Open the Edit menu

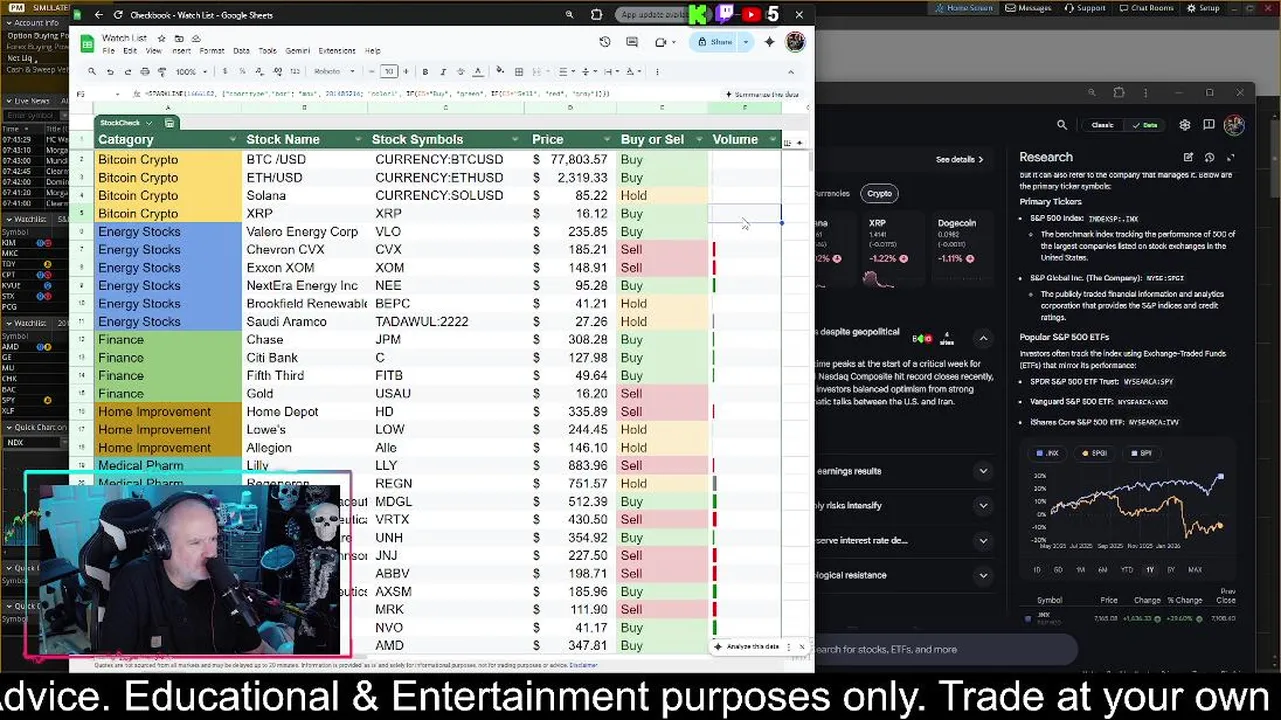[130, 51]
